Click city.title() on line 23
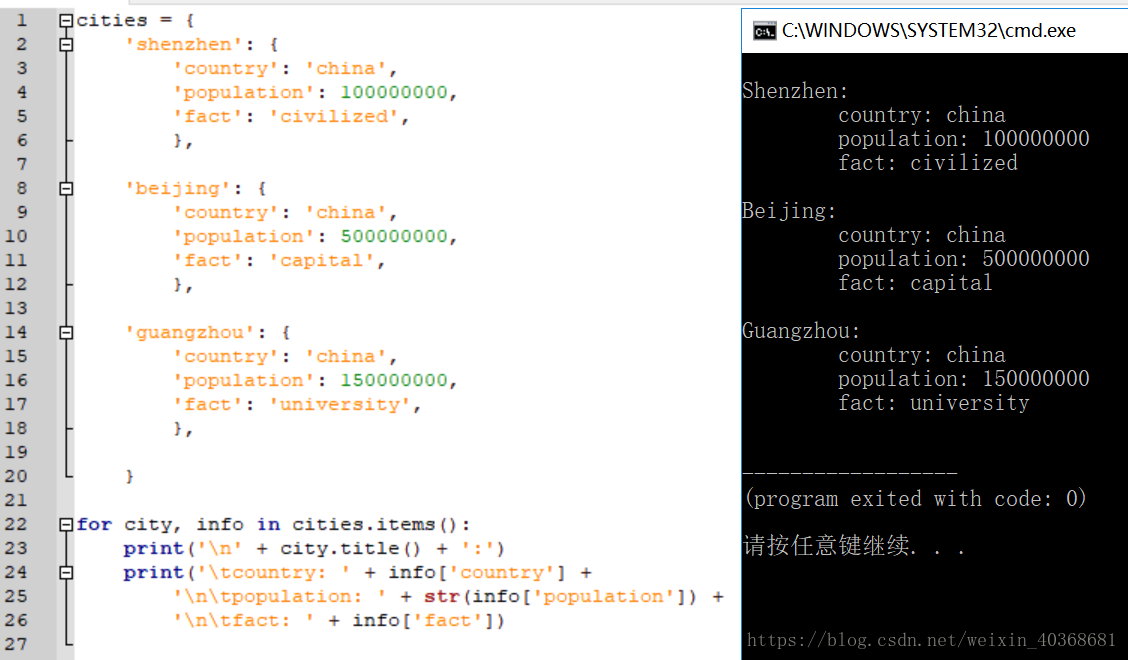 coord(350,548)
